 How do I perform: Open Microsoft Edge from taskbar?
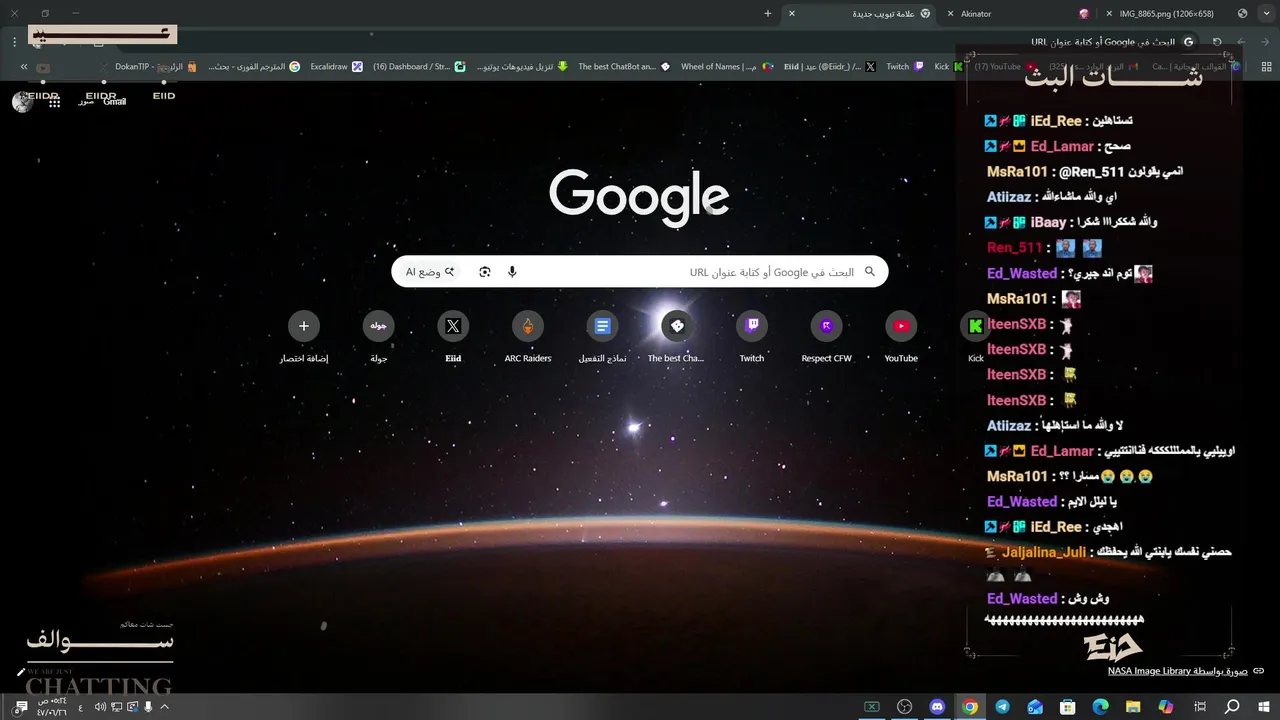click(x=1101, y=707)
